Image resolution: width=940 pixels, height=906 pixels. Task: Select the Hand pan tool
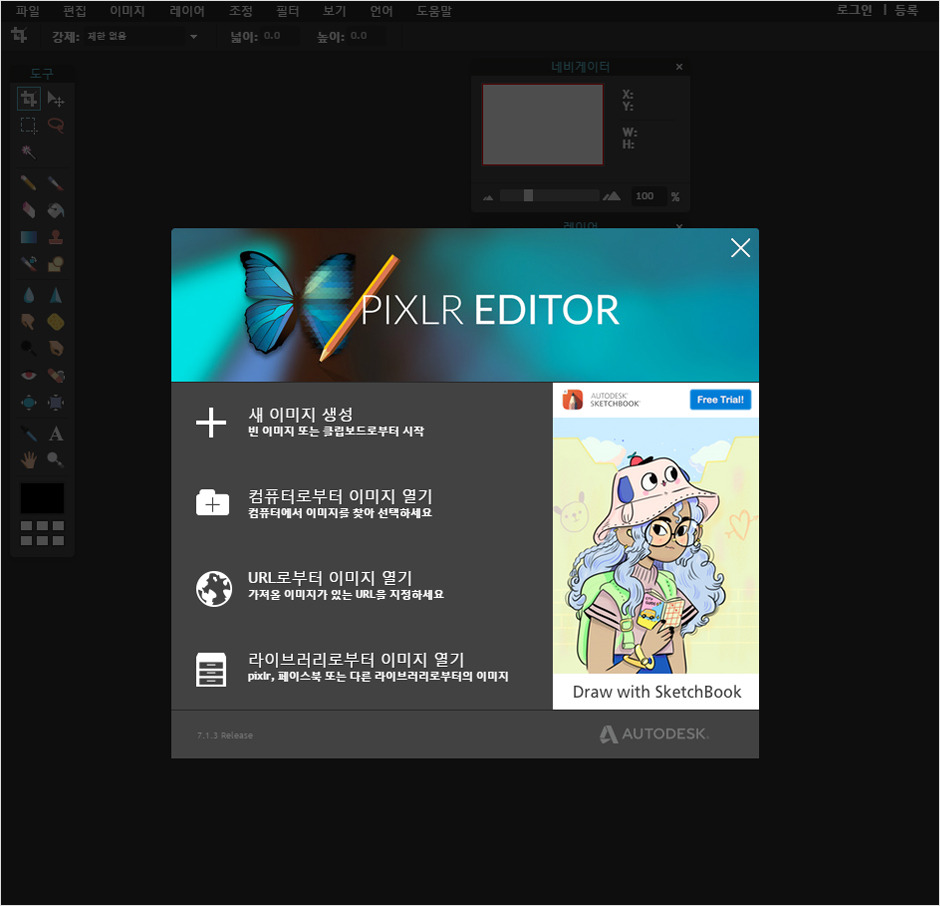[29, 460]
